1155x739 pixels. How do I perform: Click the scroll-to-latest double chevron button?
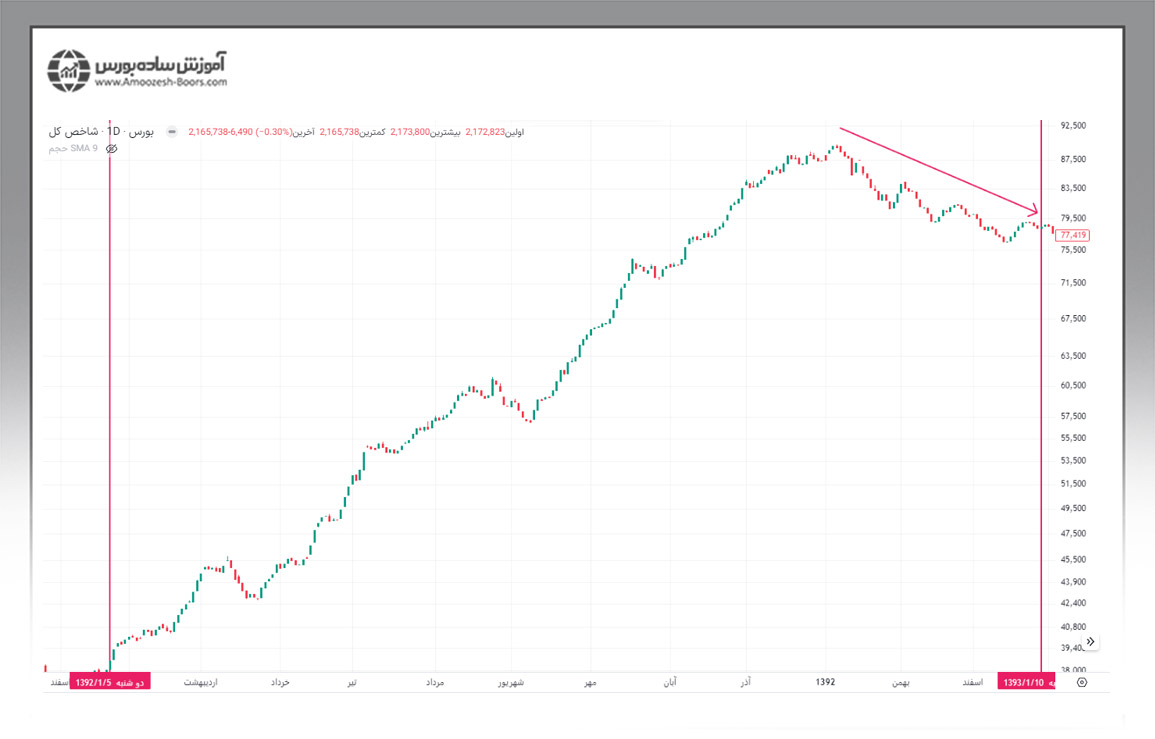1090,641
